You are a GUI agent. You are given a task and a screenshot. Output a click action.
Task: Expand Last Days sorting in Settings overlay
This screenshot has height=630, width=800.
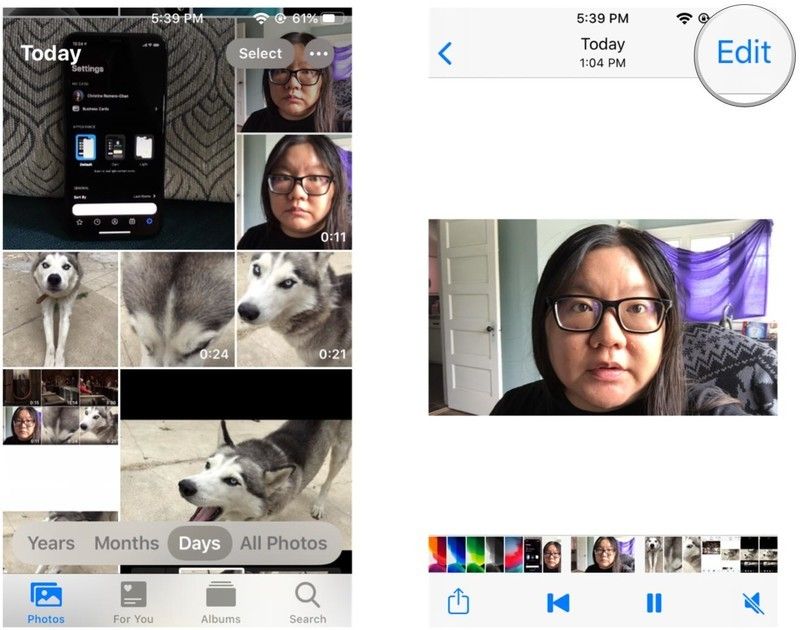pyautogui.click(x=147, y=194)
